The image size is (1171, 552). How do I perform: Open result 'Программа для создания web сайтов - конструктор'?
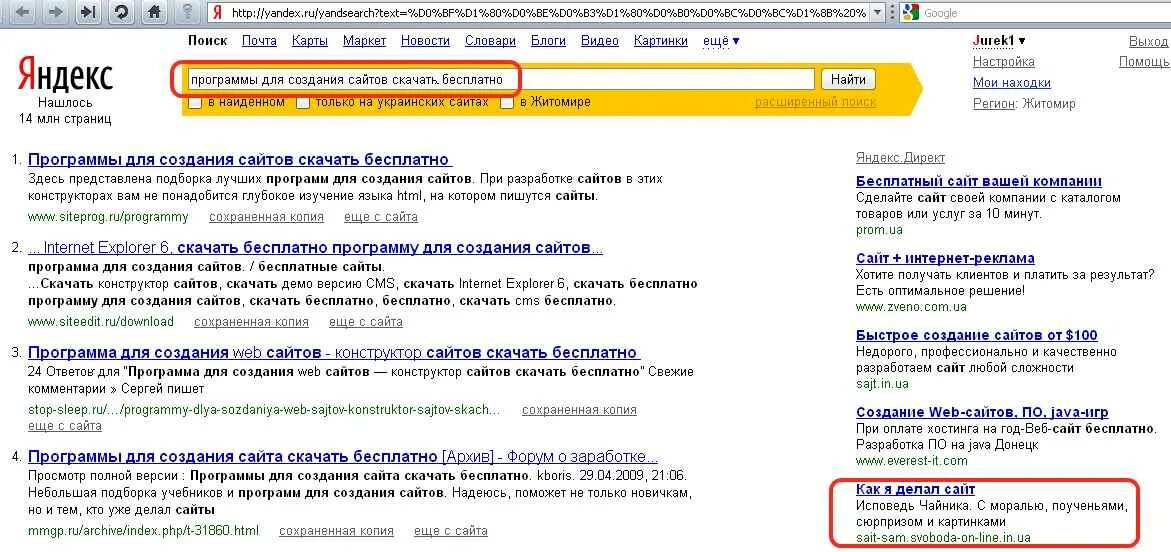(334, 353)
